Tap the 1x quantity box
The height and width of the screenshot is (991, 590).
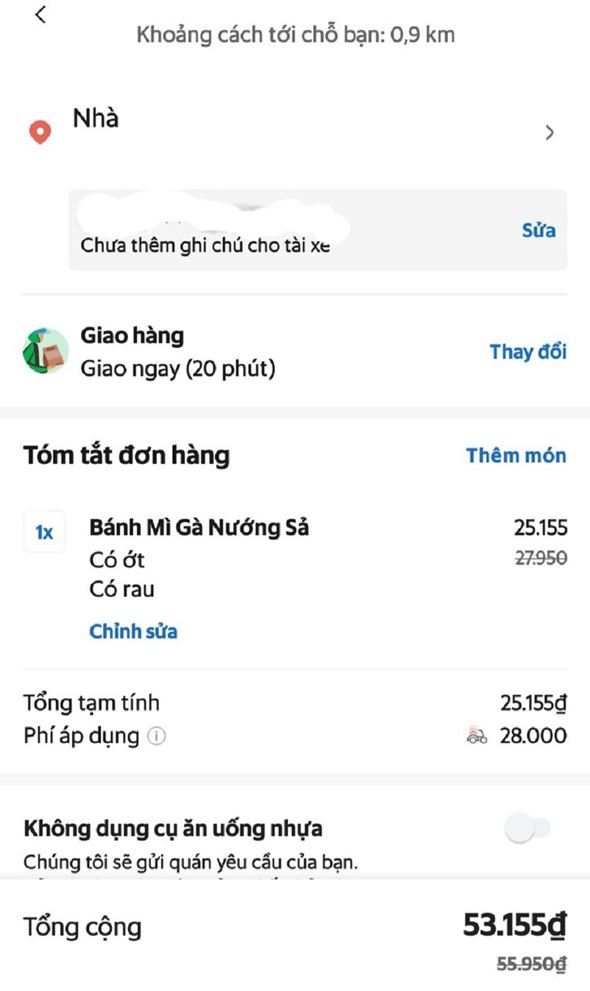[x=44, y=532]
